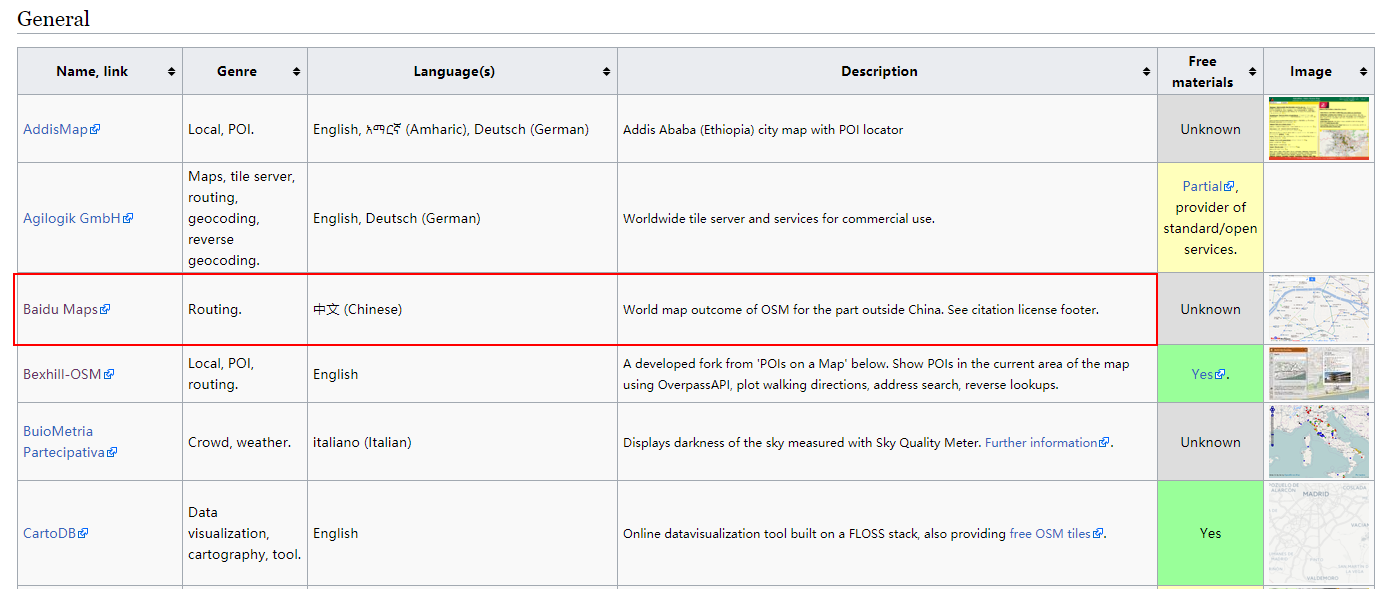Open the AddisMap link
1379x589 pixels.
click(61, 129)
